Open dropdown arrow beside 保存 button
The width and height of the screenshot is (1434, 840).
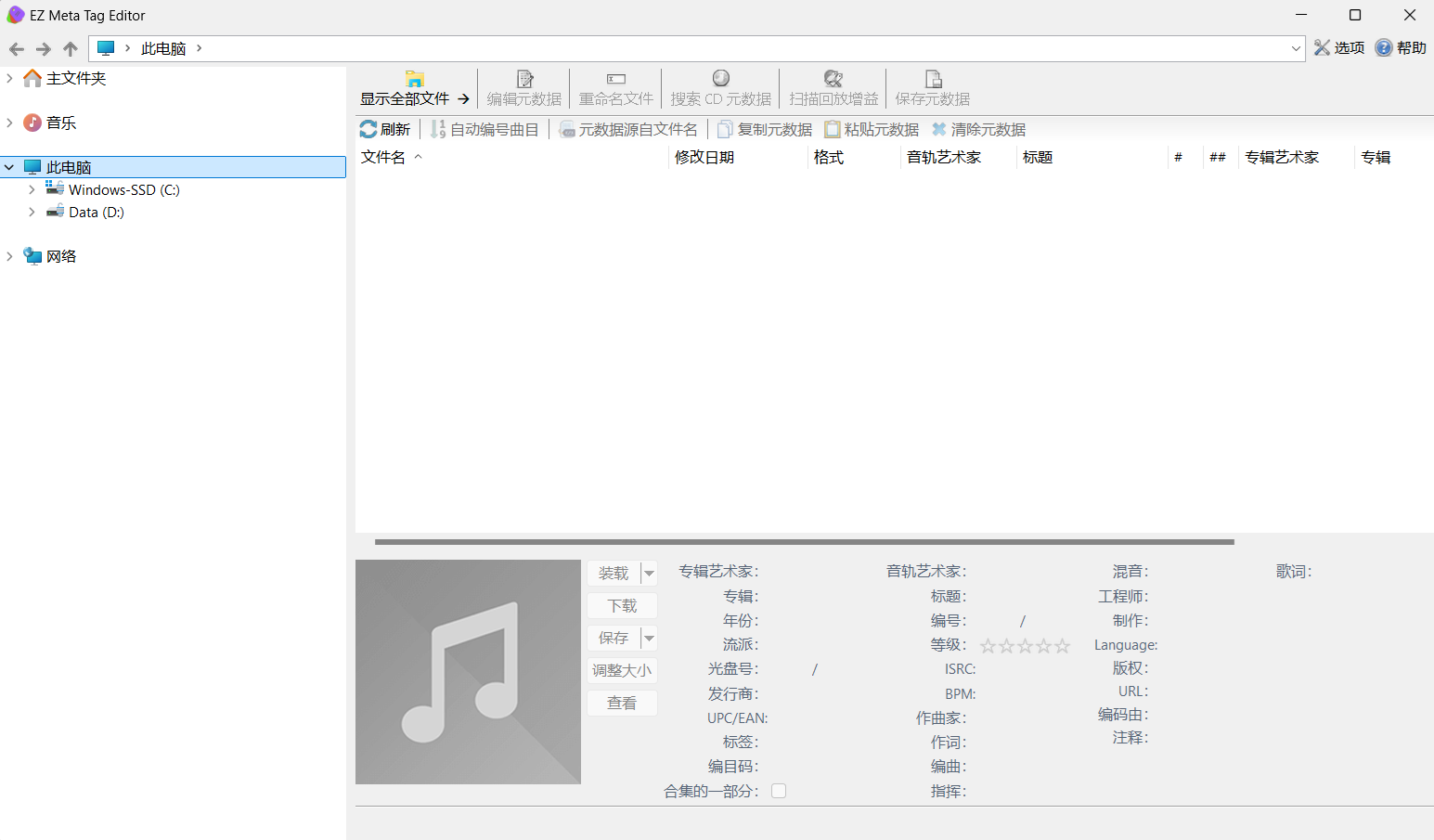(x=650, y=639)
